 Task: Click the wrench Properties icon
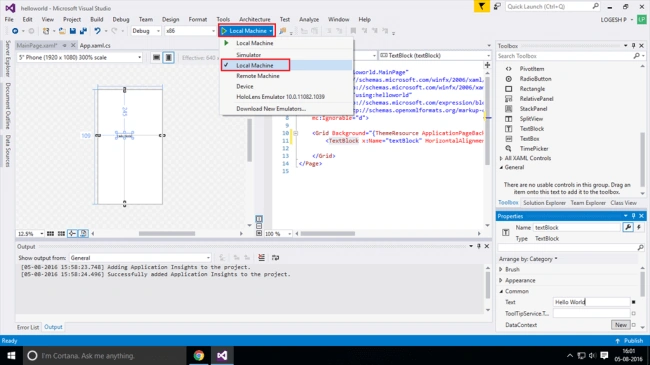628,227
